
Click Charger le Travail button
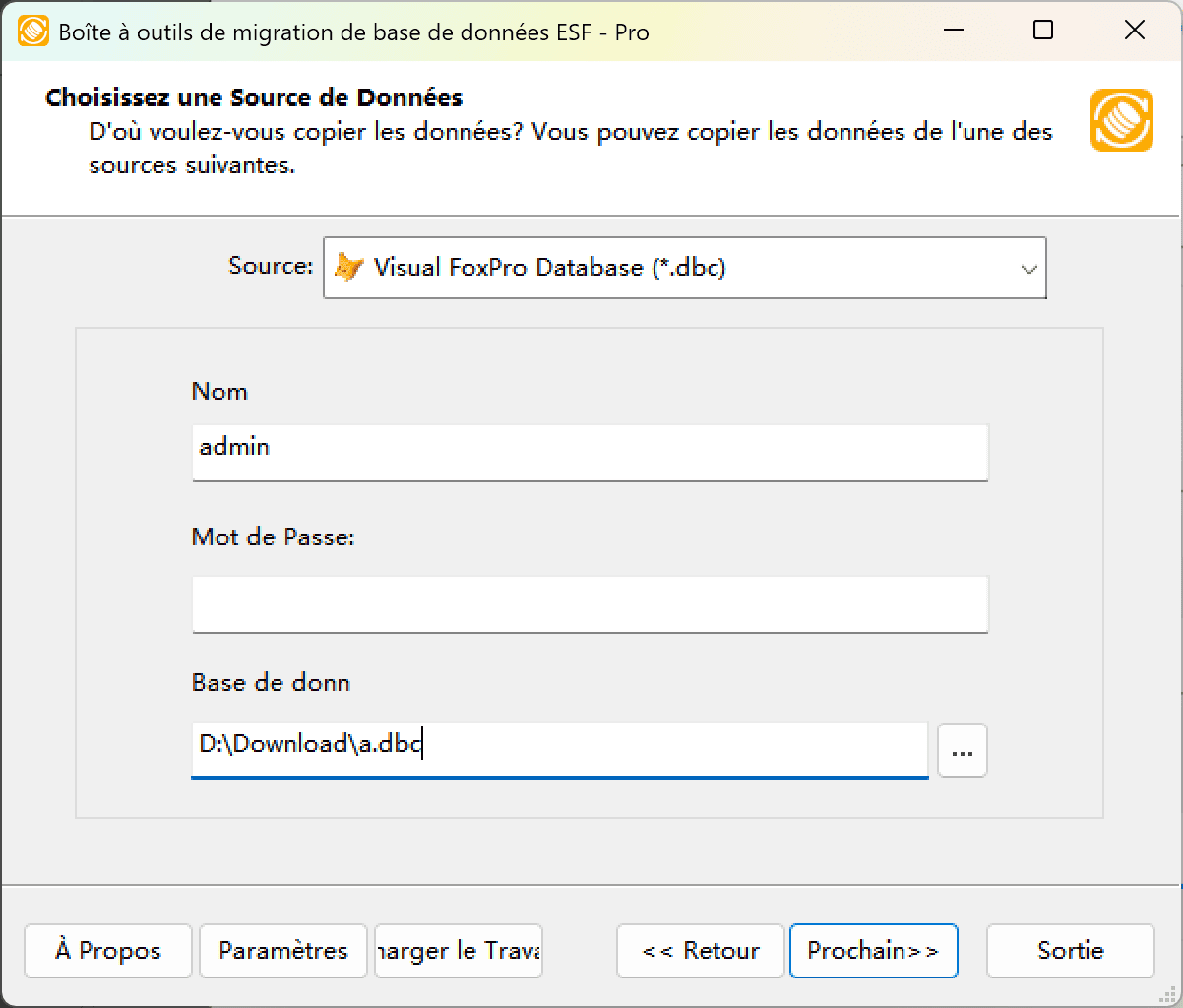[x=458, y=951]
